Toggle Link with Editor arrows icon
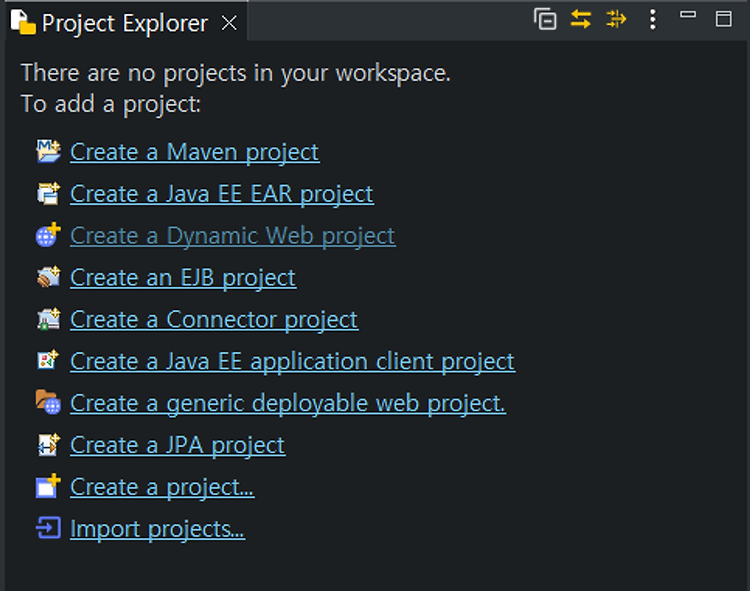Viewport: 750px width, 591px height. click(581, 20)
